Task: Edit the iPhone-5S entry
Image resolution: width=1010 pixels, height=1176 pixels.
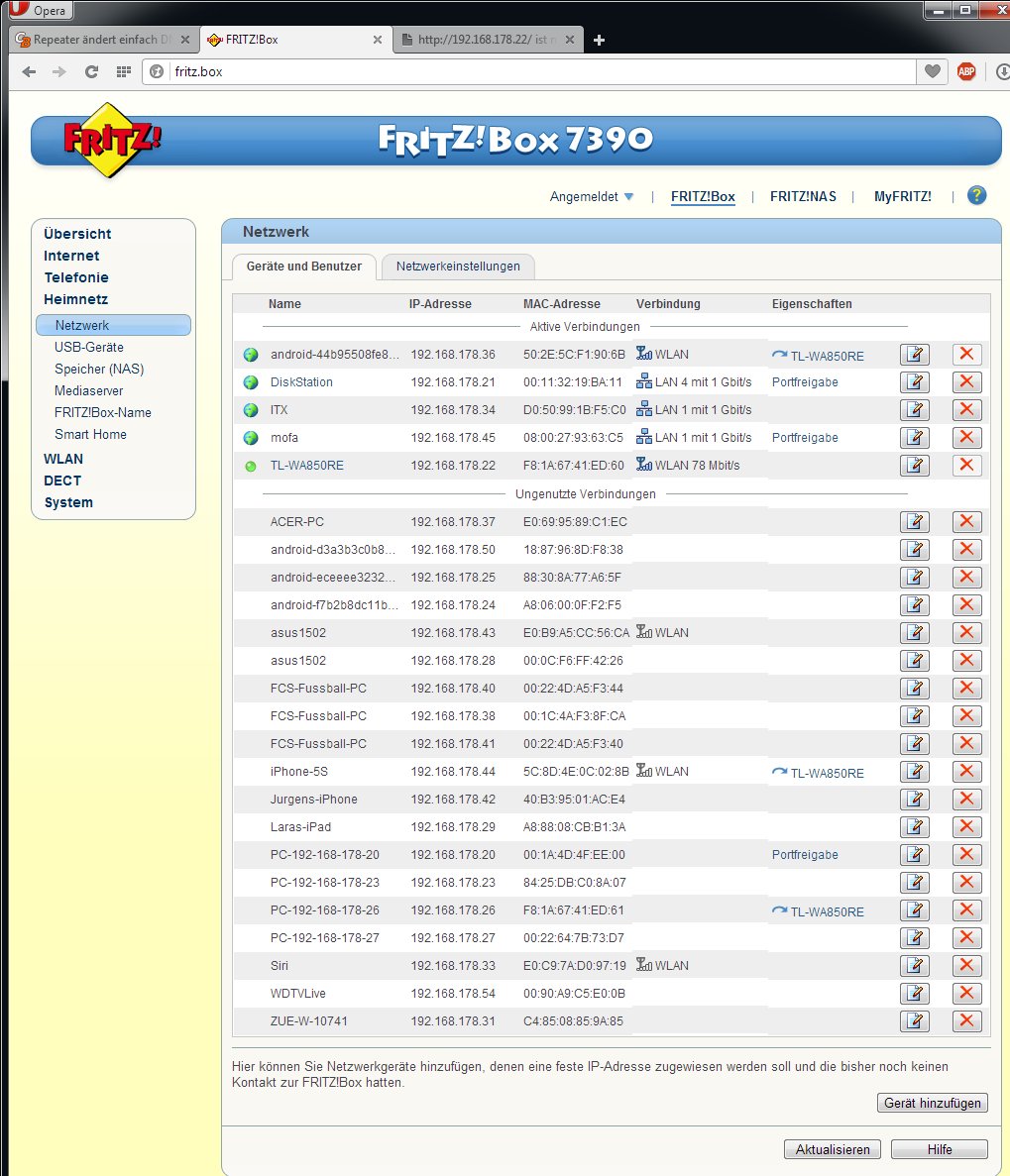Action: (x=914, y=771)
